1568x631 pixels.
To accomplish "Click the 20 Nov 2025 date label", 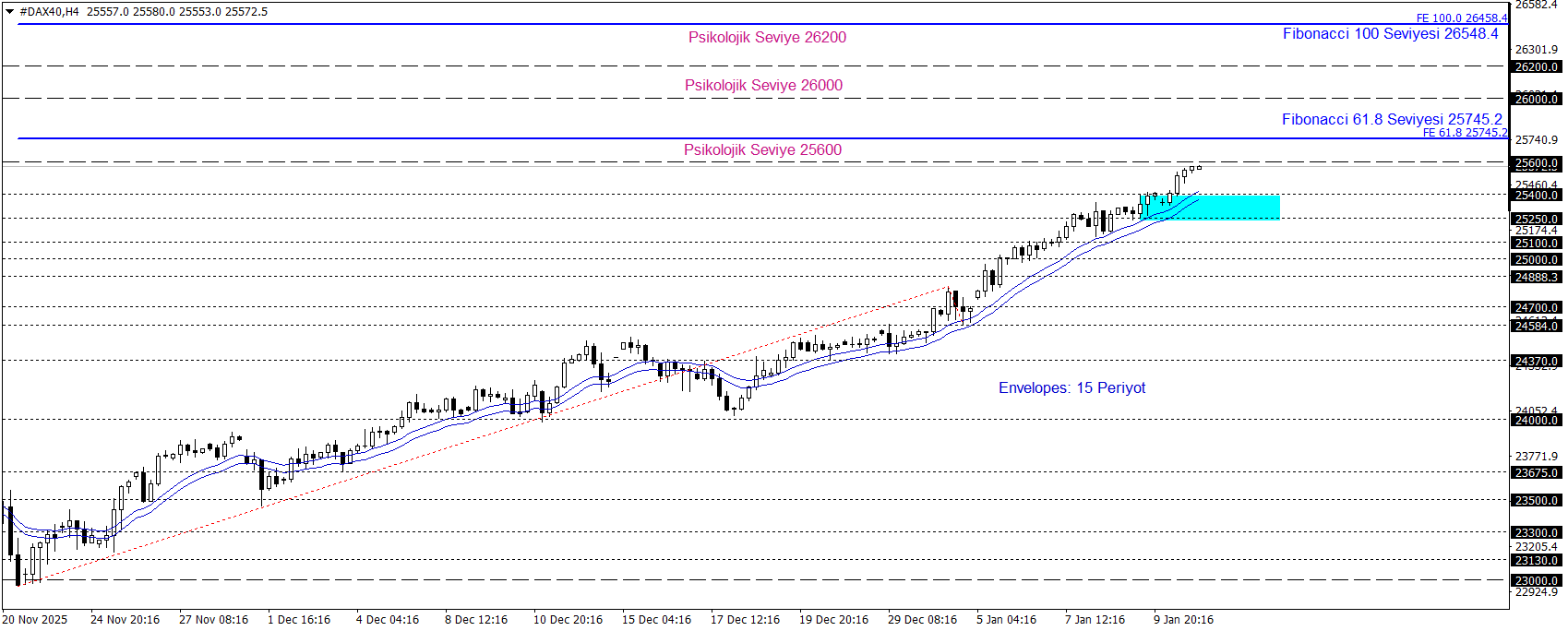I will click(35, 620).
